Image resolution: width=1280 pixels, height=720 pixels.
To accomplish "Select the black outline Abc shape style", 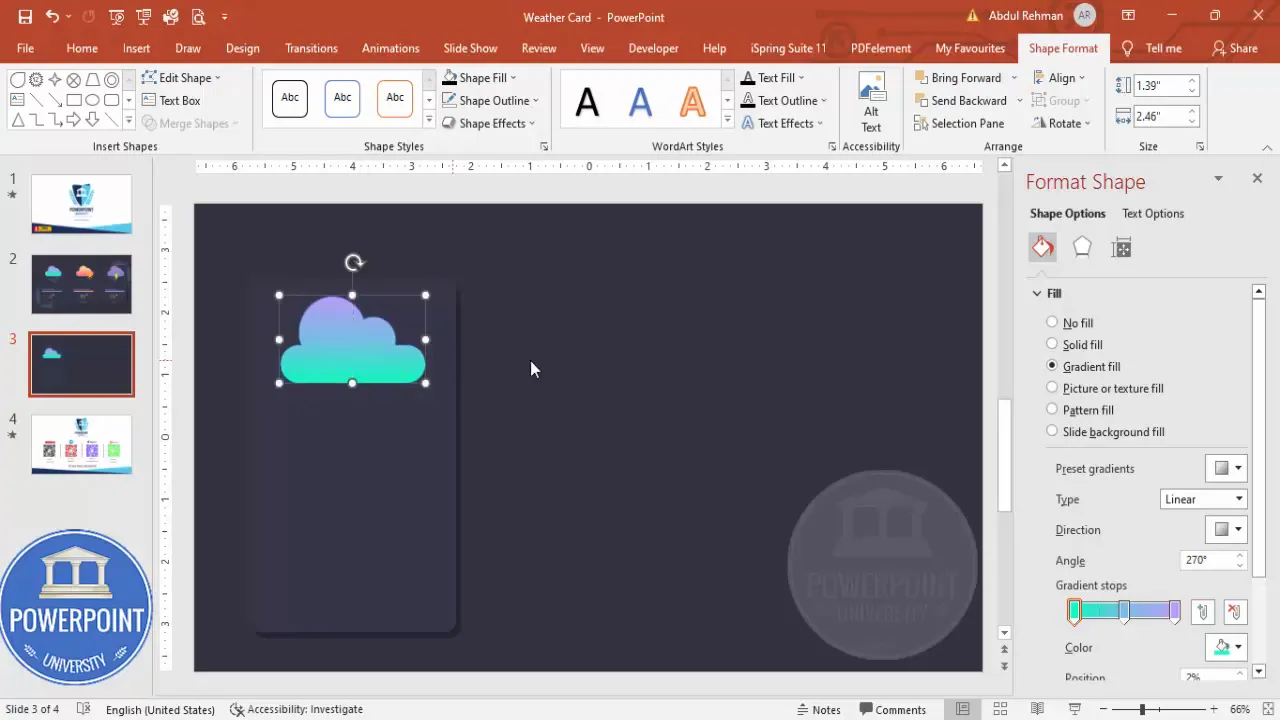I will click(x=290, y=98).
